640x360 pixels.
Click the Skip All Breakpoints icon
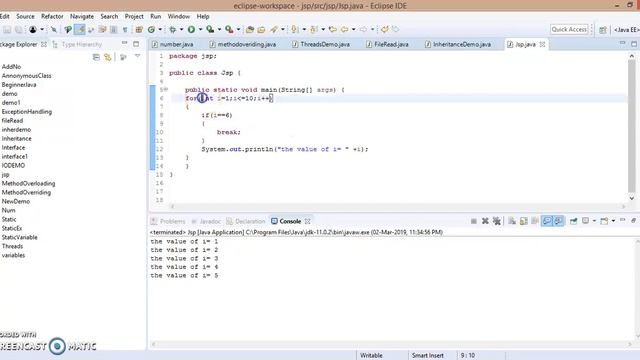[x=53, y=29]
